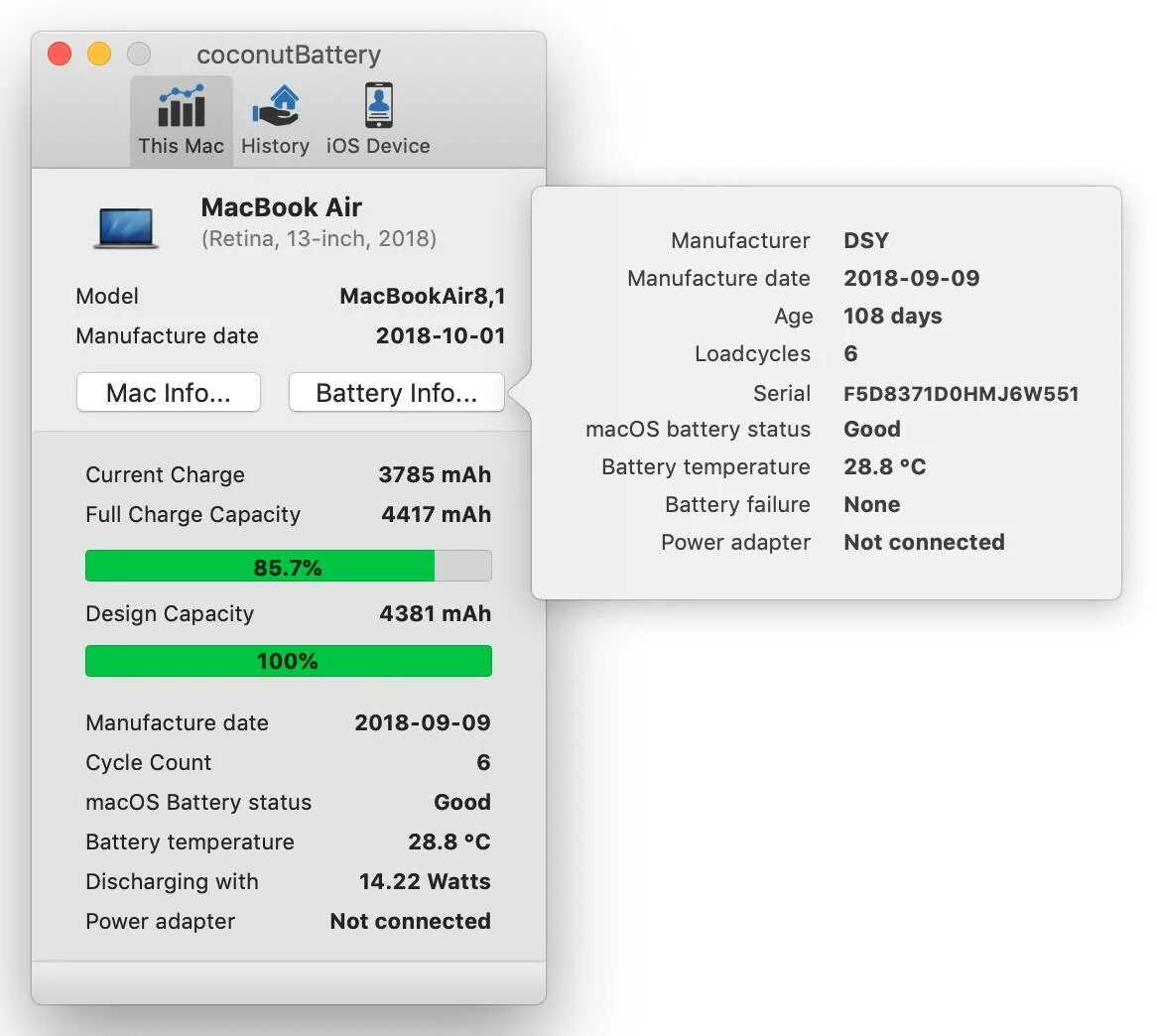Viewport: 1157px width, 1036px height.
Task: Click popover Power adapter Not connected value
Action: pyautogui.click(x=925, y=543)
